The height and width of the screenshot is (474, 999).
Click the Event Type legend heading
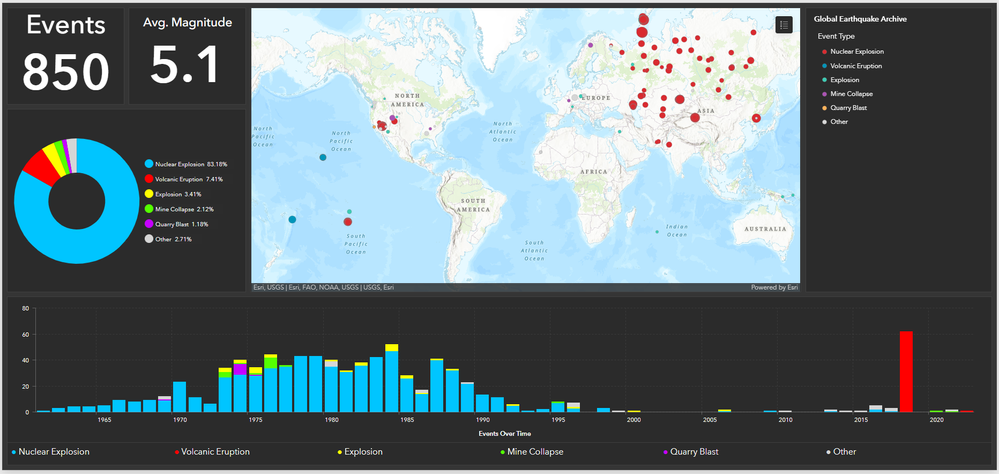(x=836, y=36)
